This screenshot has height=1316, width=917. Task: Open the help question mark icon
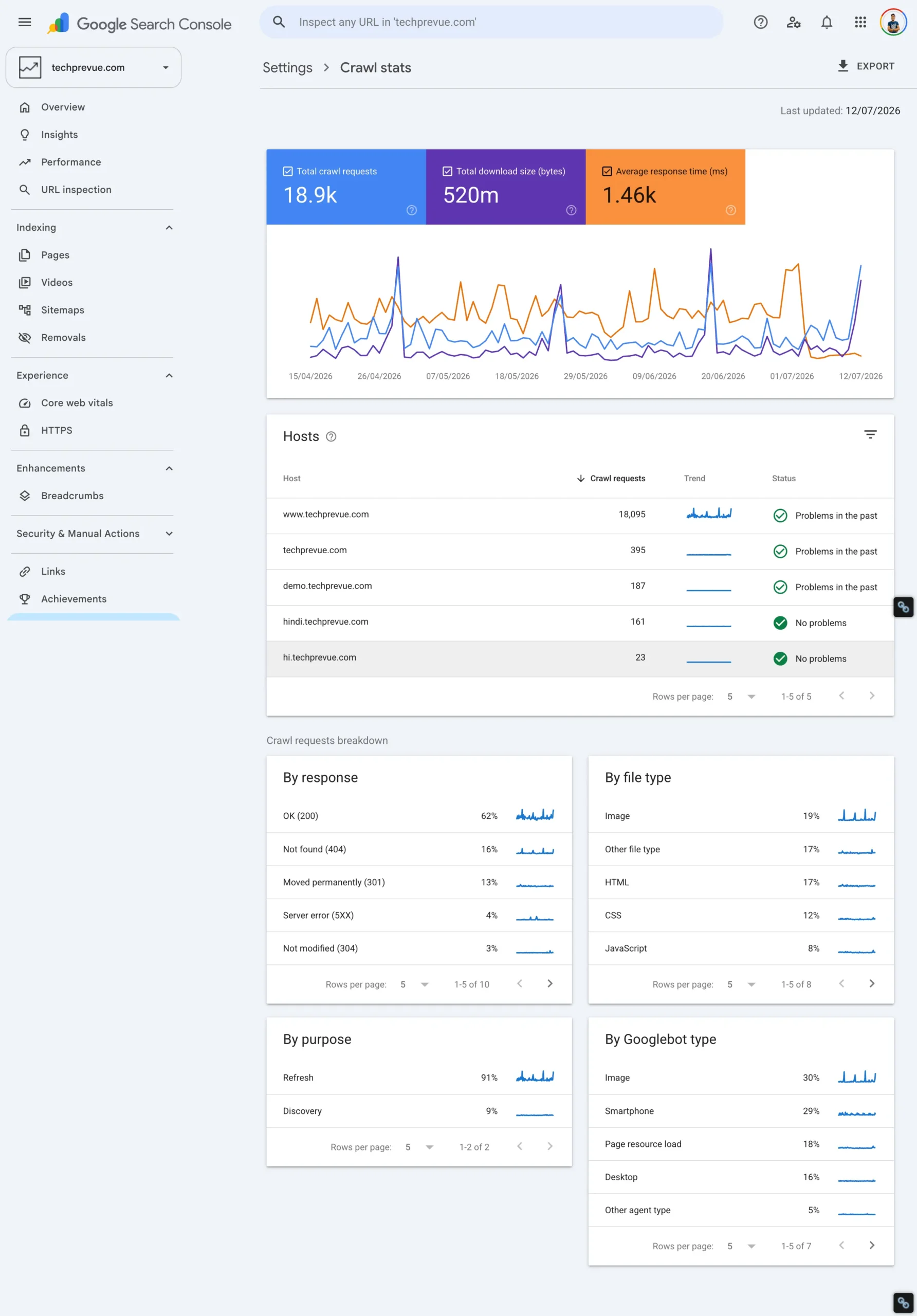click(x=761, y=22)
